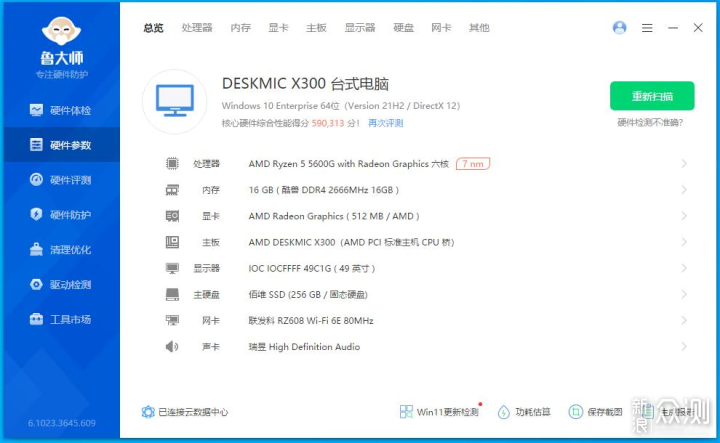Click version number 6.1023.3645.609

point(62,423)
